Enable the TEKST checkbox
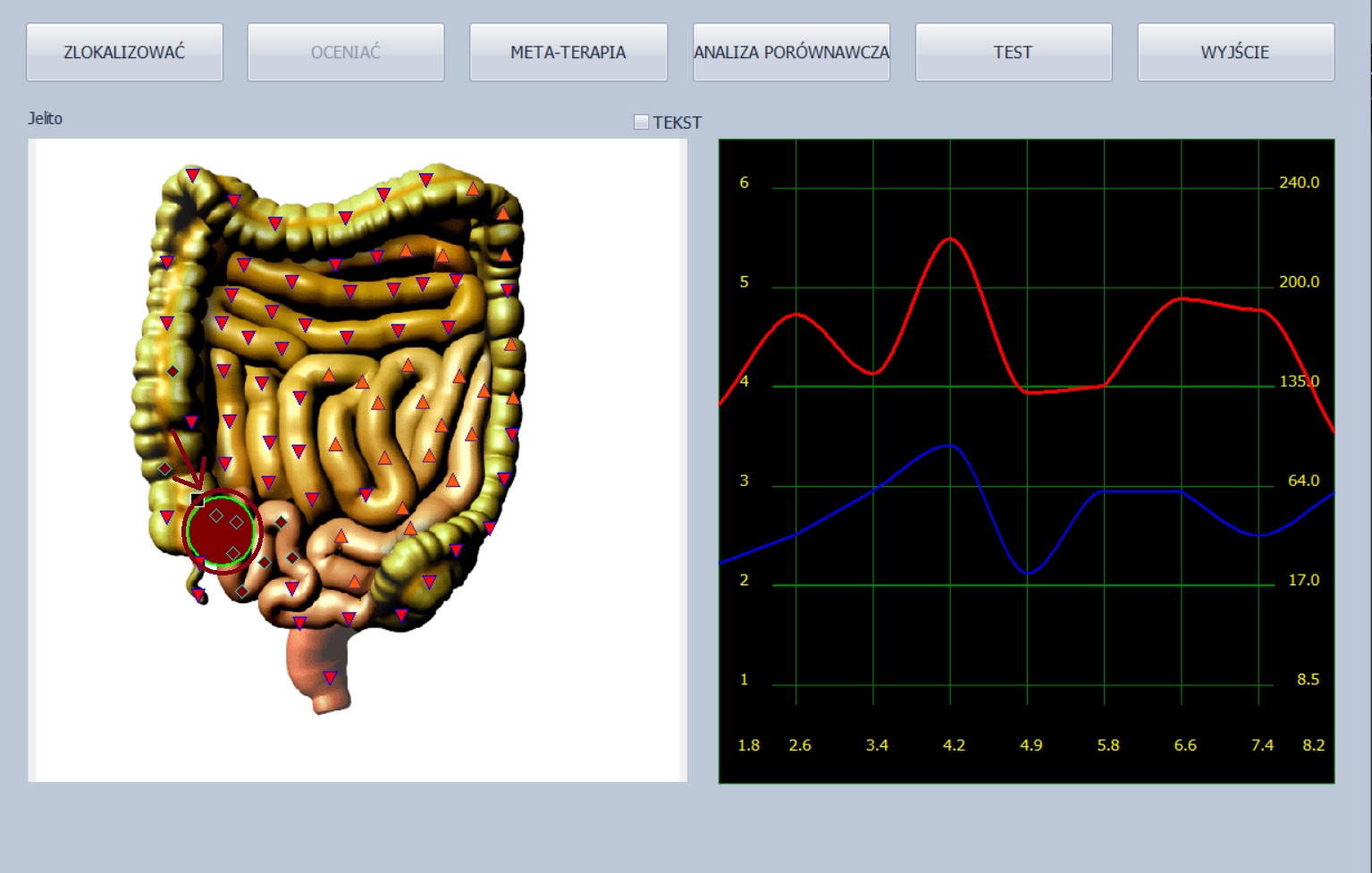The image size is (1372, 873). pyautogui.click(x=641, y=122)
